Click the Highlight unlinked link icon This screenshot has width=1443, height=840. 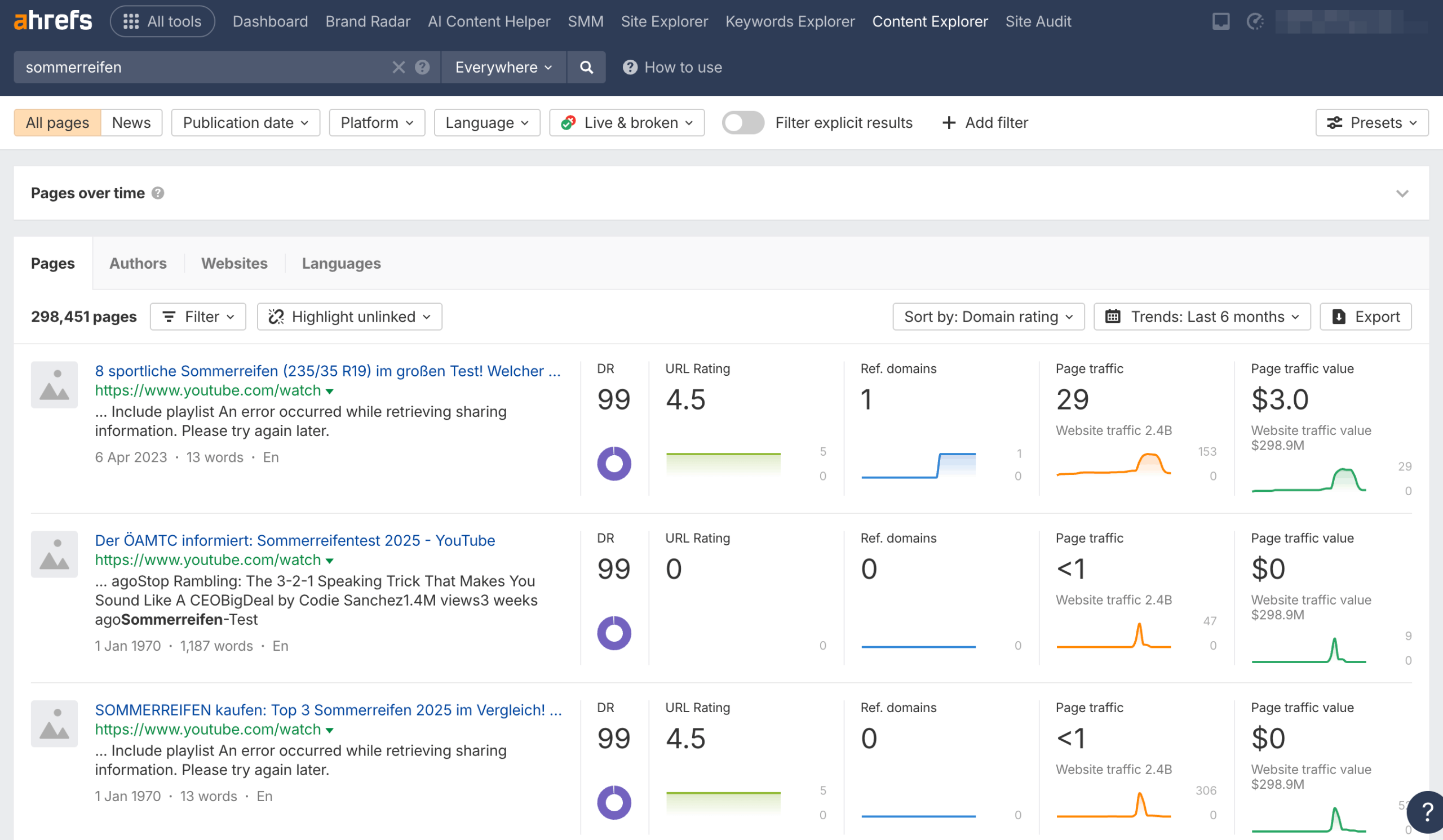coord(276,317)
